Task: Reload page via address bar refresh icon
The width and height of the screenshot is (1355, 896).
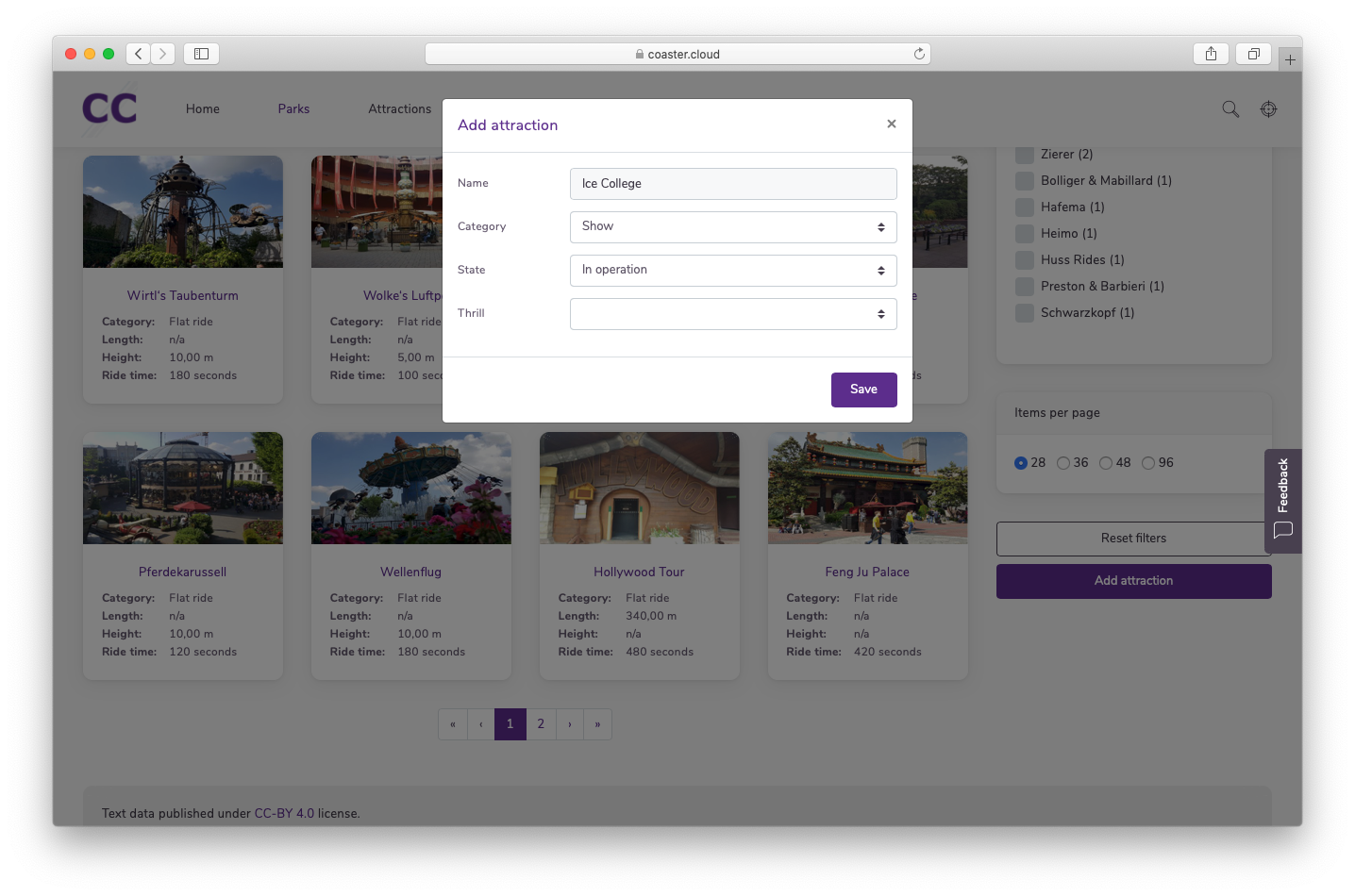Action: click(919, 54)
